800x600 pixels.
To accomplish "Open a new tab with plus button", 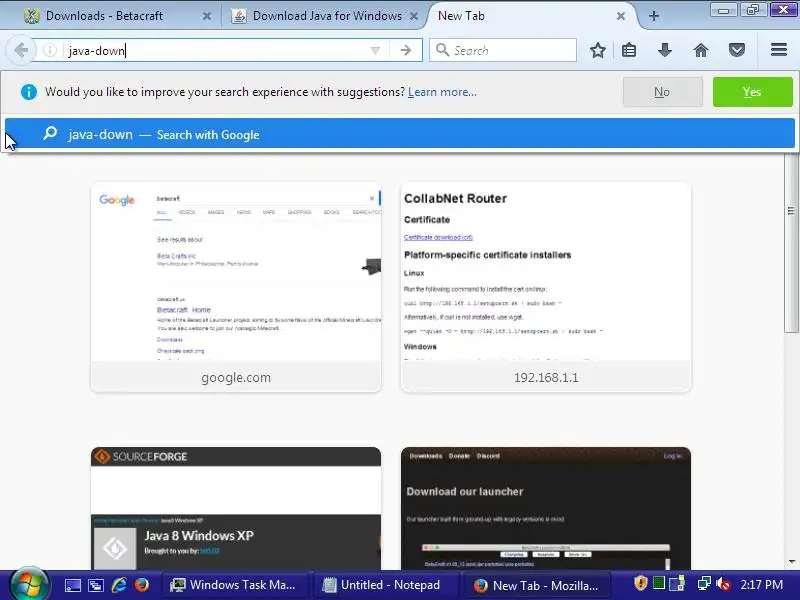I will (x=654, y=16).
